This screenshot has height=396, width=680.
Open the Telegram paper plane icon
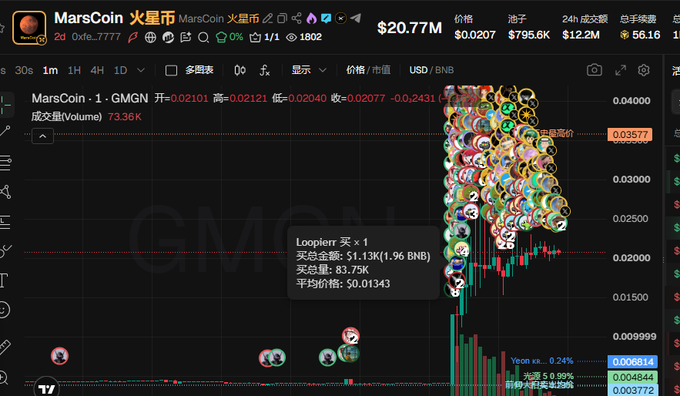pyautogui.click(x=356, y=18)
